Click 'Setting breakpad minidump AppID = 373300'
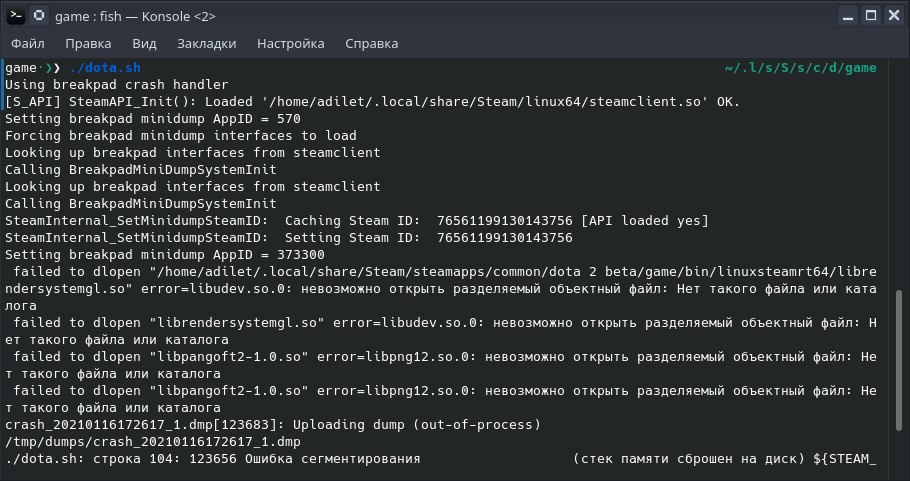Screen dimensions: 910x481 165,255
